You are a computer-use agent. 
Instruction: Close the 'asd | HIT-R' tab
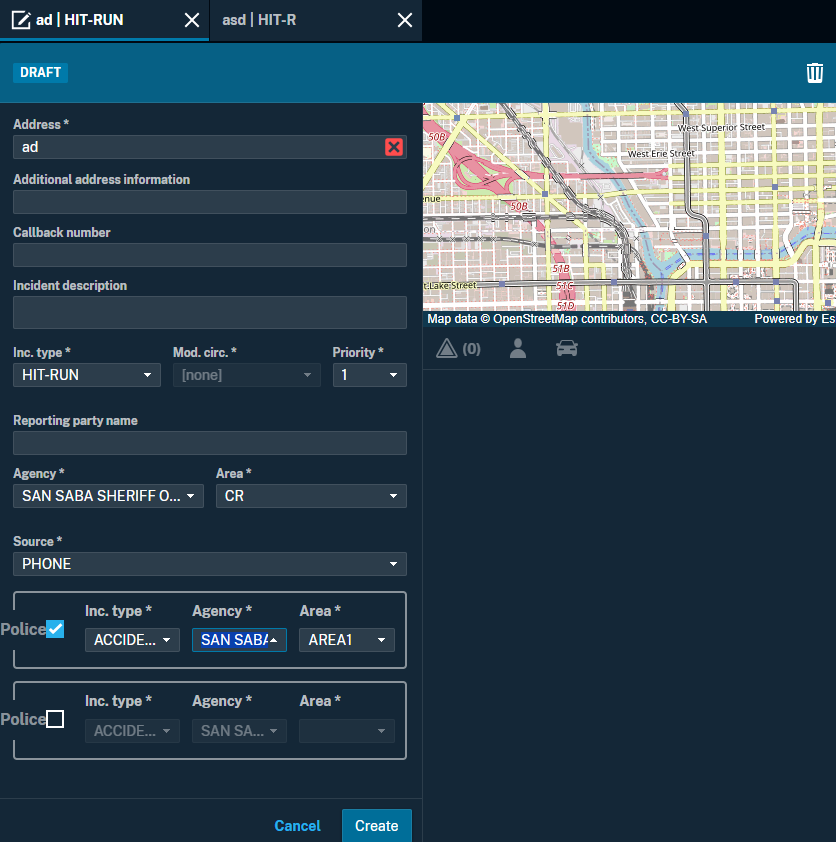(404, 20)
